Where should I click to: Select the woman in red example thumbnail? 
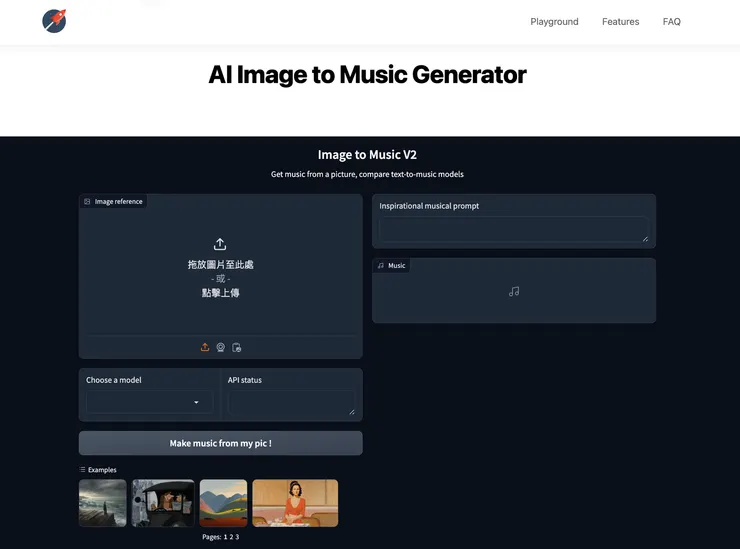coord(295,503)
